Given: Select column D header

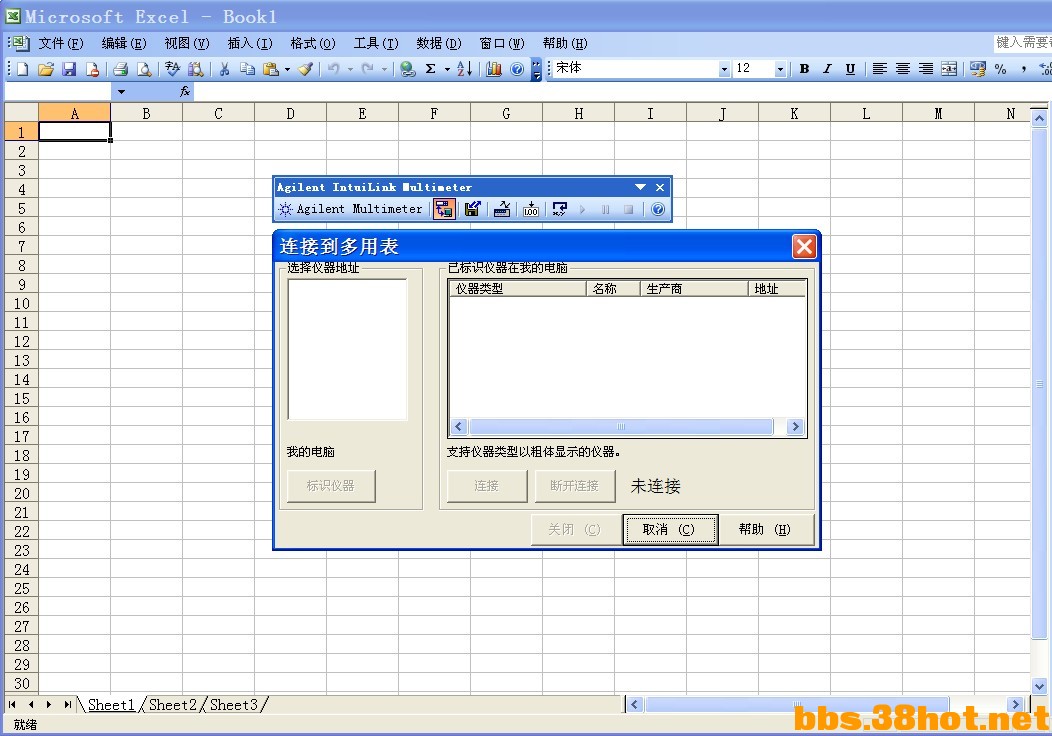Looking at the screenshot, I should (291, 114).
